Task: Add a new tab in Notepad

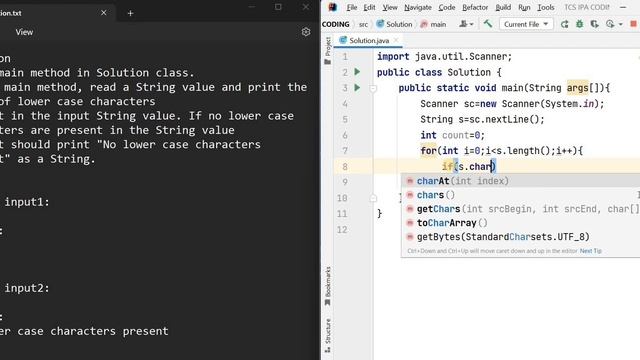Action: (130, 13)
